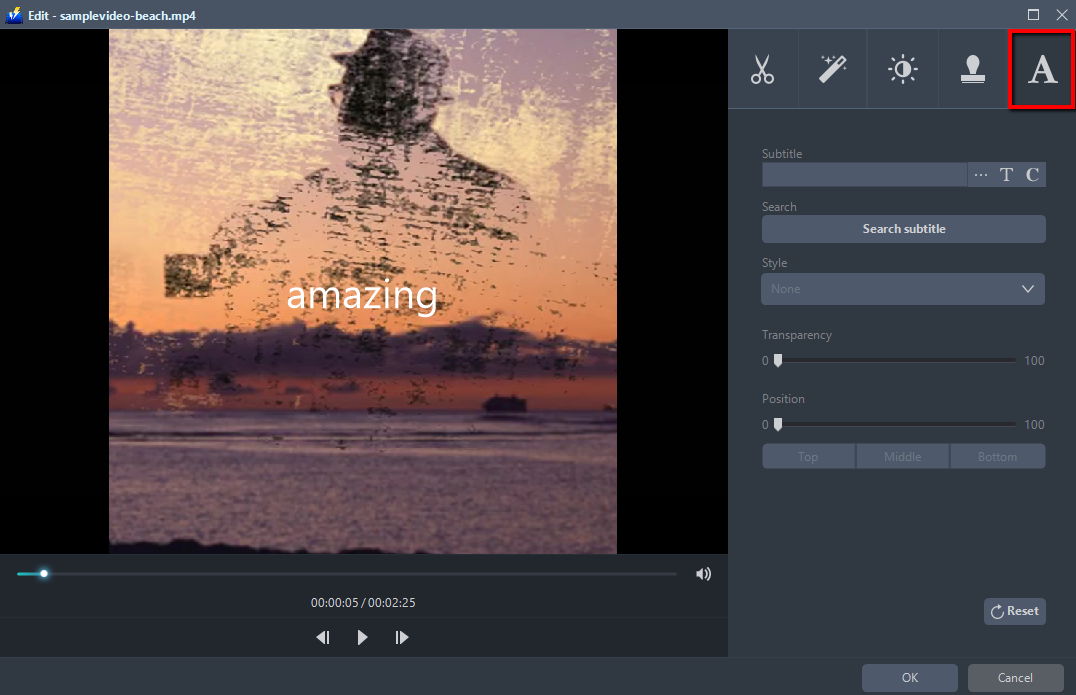1076x695 pixels.
Task: Browse subtitle file with ellipsis button
Action: click(981, 175)
